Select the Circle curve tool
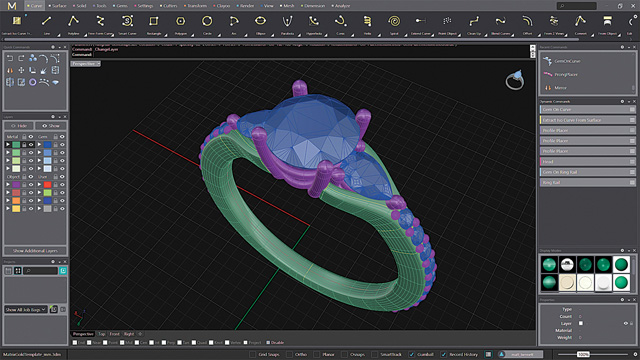This screenshot has height=360, width=640. (207, 21)
